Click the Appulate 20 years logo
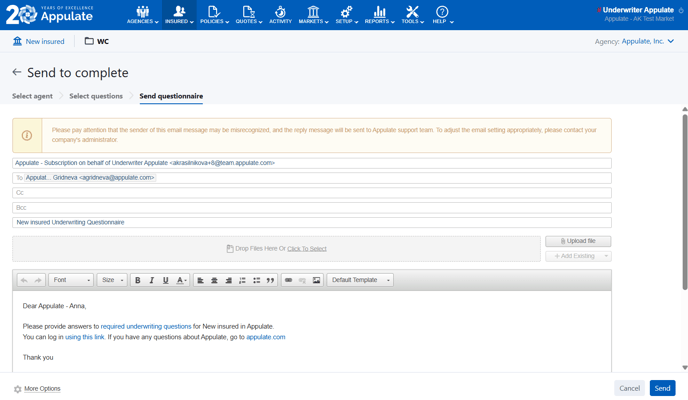688x400 pixels. [x=49, y=14]
